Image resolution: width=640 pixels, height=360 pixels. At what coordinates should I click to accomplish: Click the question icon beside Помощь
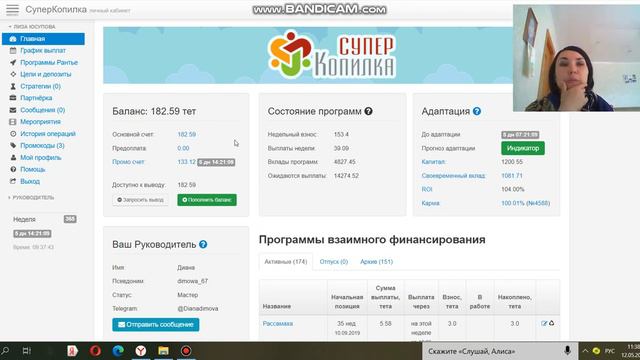(13, 169)
